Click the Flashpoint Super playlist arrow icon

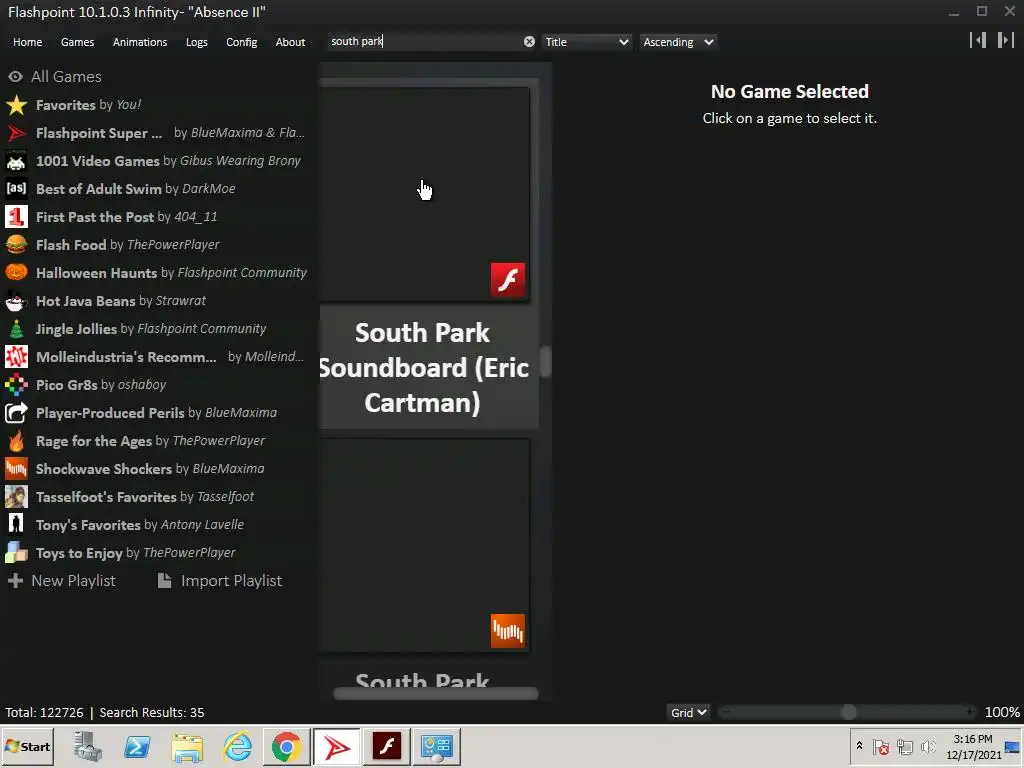[x=16, y=133]
